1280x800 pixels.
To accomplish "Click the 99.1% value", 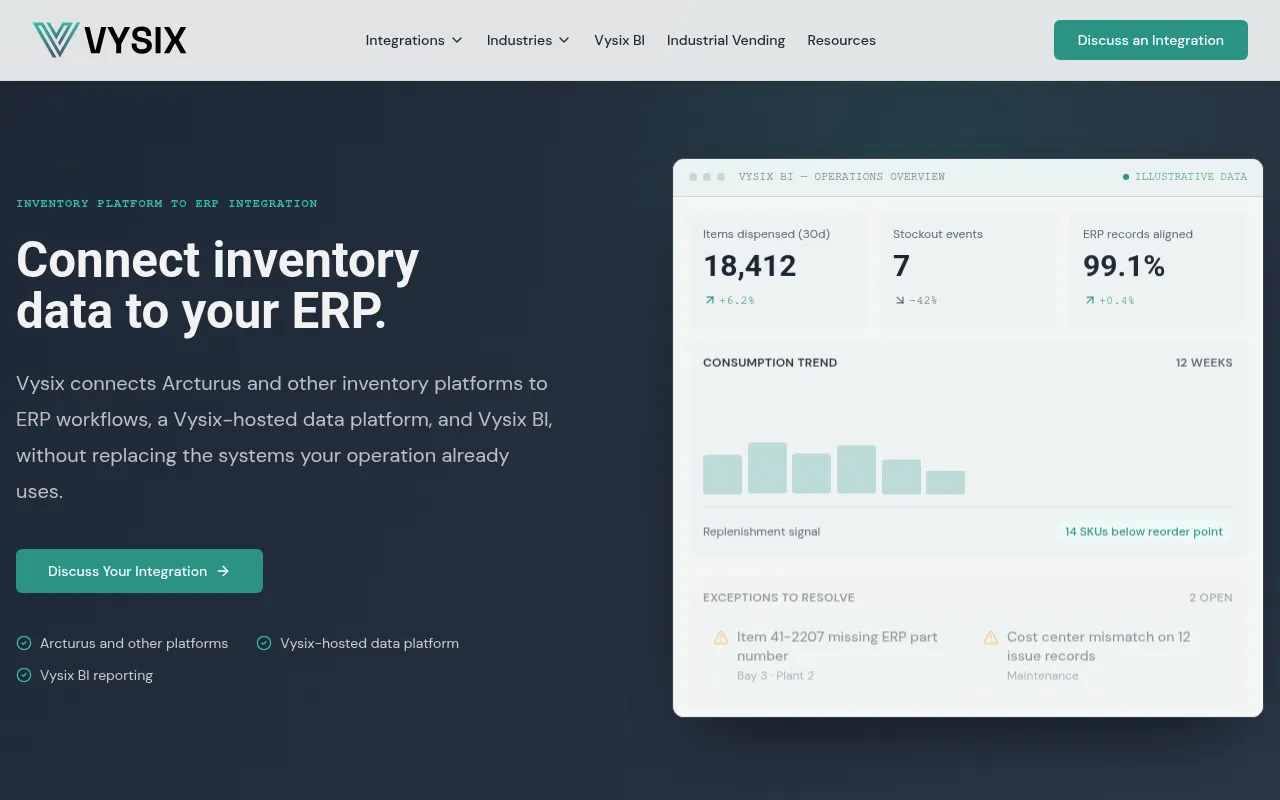I will tap(1124, 266).
